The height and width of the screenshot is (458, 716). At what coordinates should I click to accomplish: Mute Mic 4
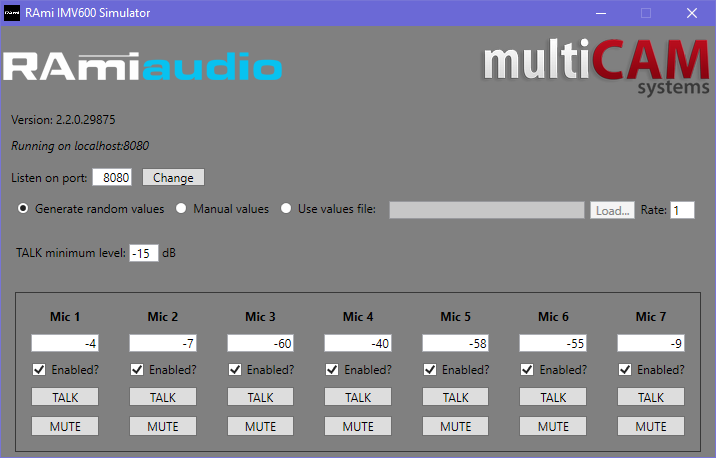tap(358, 426)
